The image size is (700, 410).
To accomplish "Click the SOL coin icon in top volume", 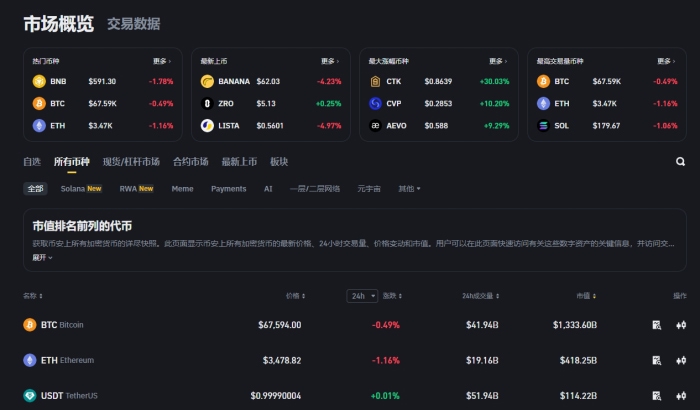I will pyautogui.click(x=543, y=125).
